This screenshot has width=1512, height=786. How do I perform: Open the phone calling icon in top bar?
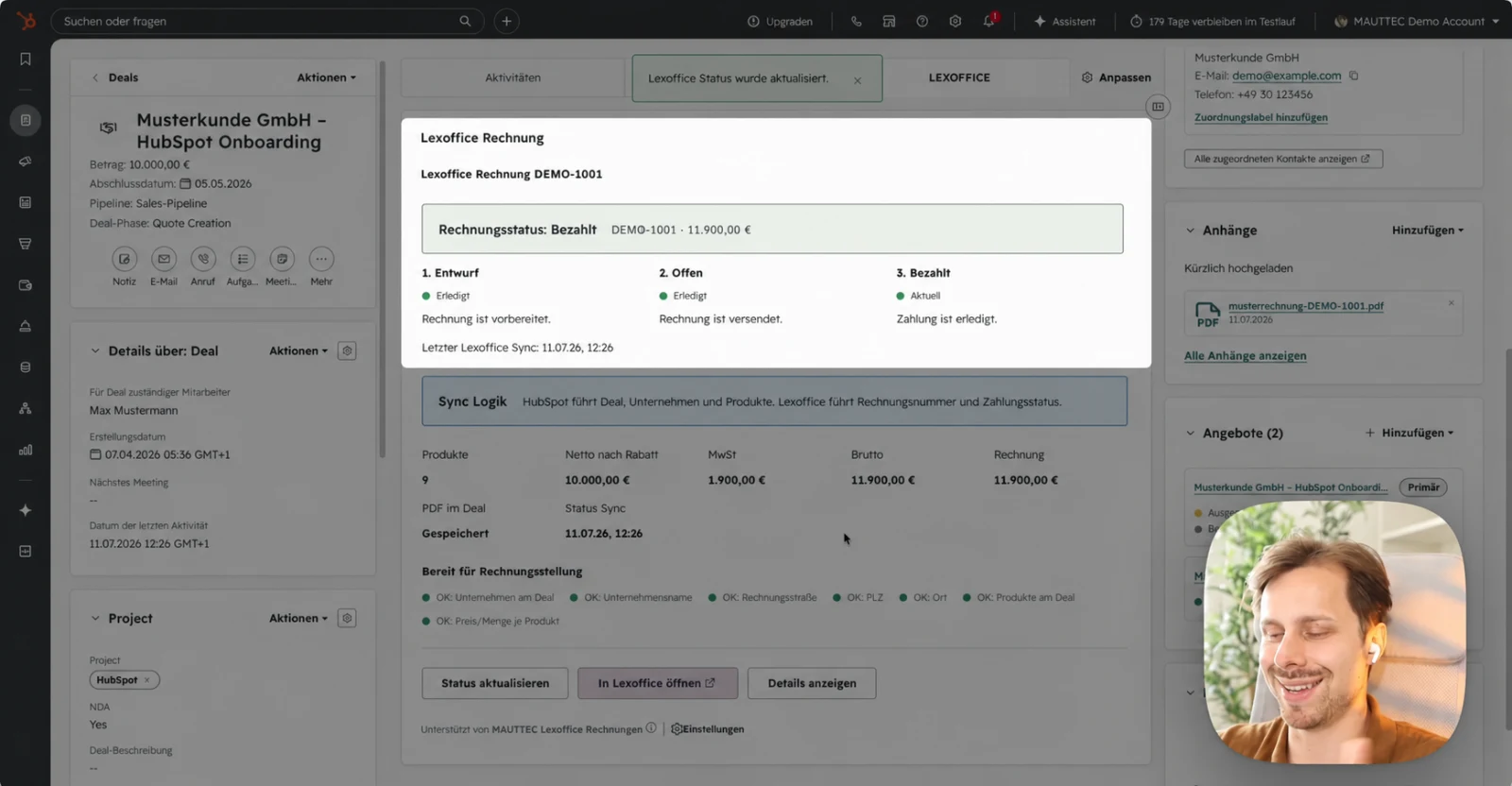coord(856,21)
